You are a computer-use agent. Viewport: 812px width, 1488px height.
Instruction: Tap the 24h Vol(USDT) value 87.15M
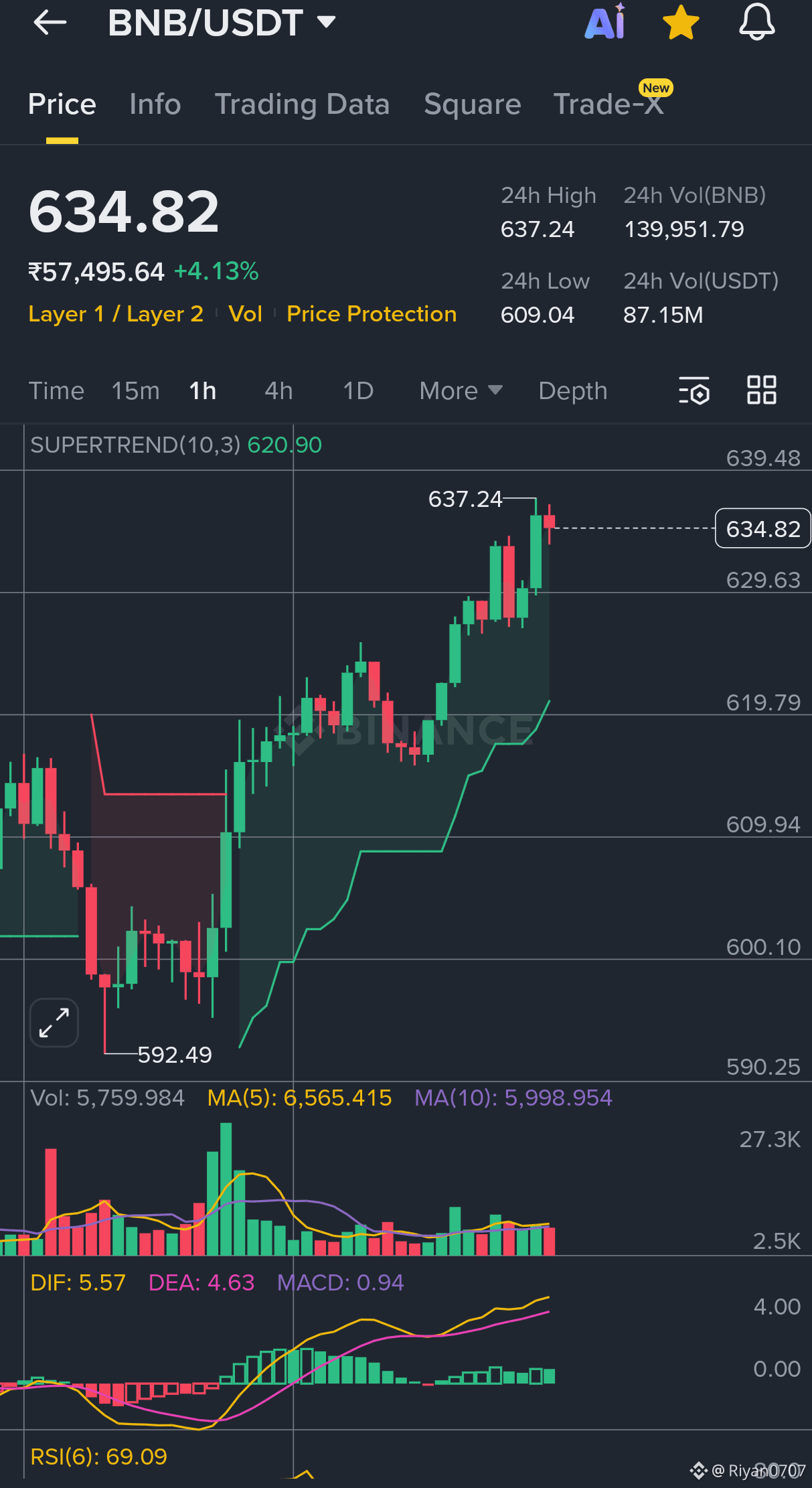click(663, 315)
